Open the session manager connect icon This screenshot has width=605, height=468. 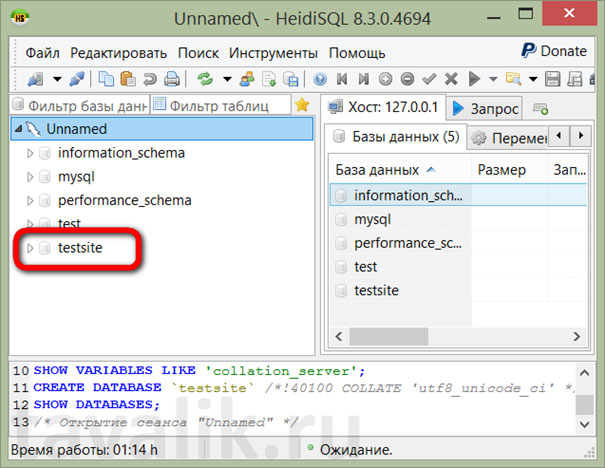click(x=35, y=79)
